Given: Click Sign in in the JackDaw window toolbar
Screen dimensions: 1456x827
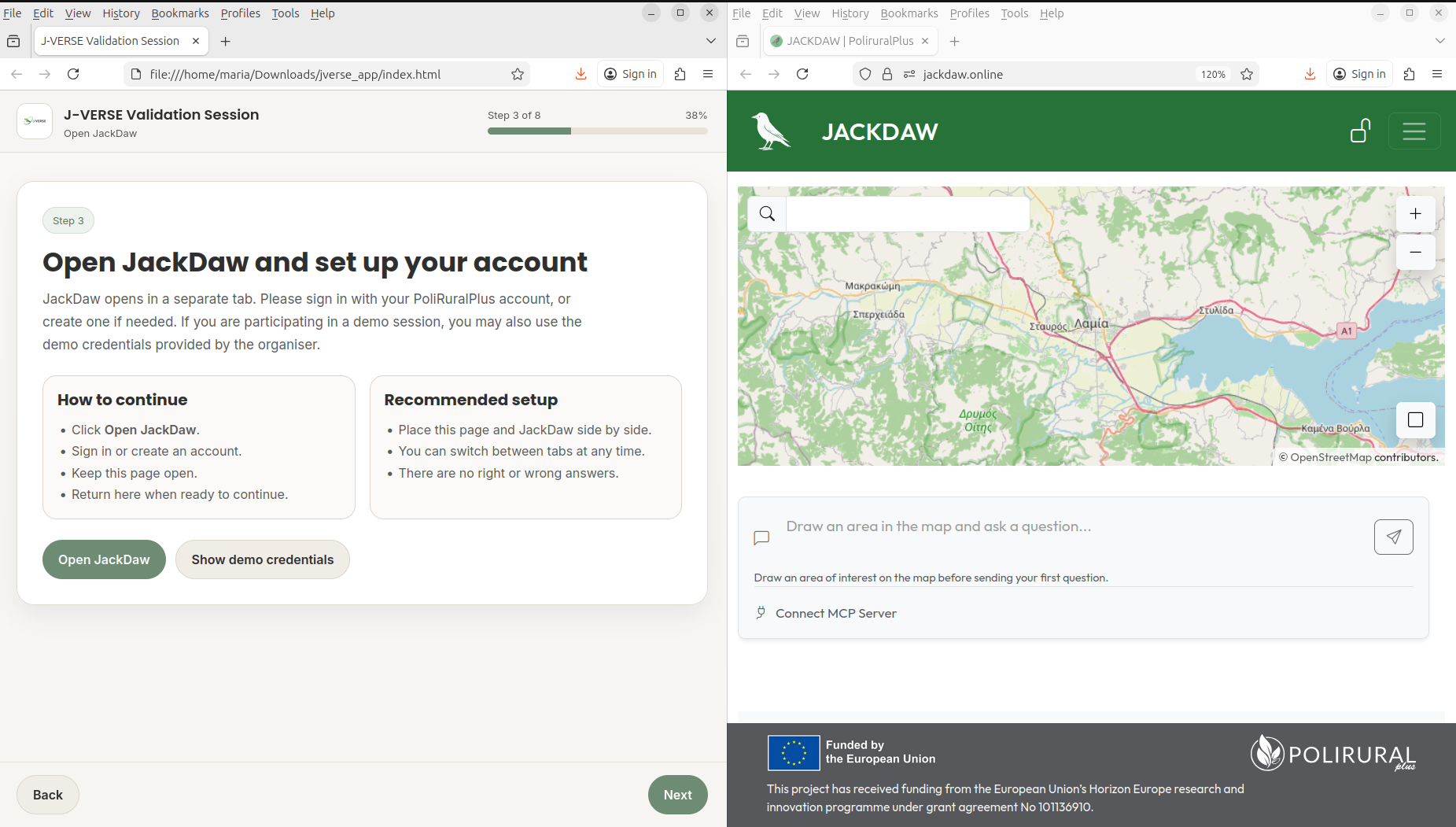Looking at the screenshot, I should pyautogui.click(x=1359, y=74).
